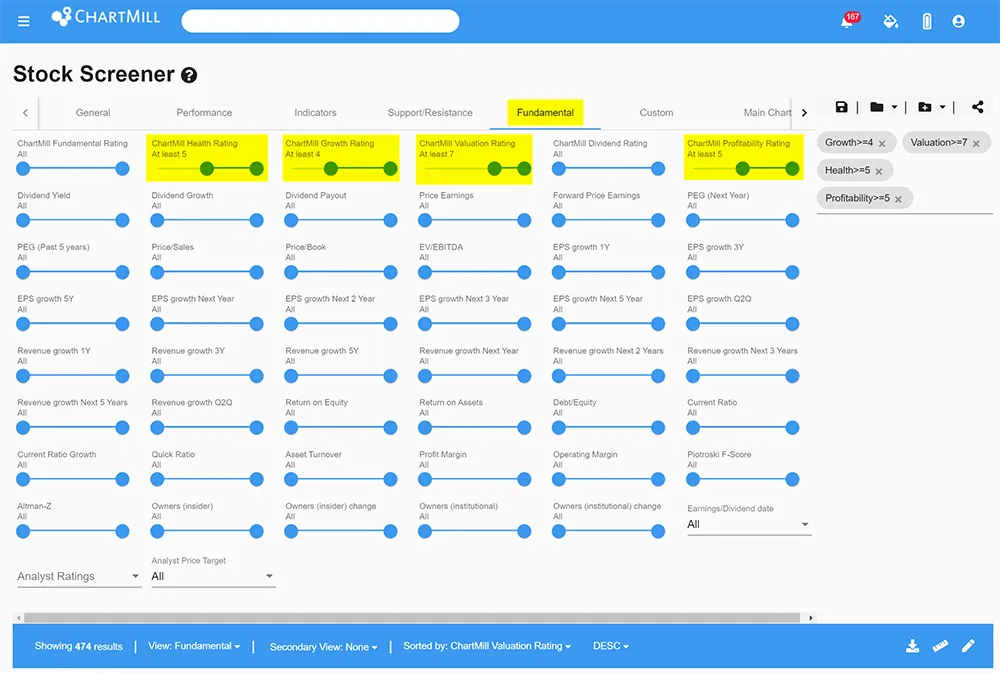Click the ChartMill Health Rating left slider handle
Image resolution: width=1000 pixels, height=673 pixels.
click(207, 168)
